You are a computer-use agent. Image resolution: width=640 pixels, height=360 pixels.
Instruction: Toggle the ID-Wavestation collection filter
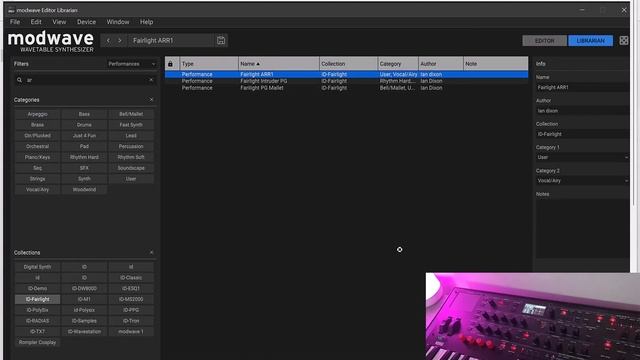click(84, 332)
